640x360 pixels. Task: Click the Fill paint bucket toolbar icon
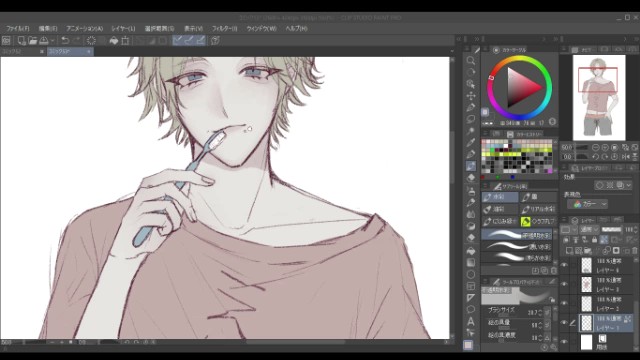[x=114, y=40]
